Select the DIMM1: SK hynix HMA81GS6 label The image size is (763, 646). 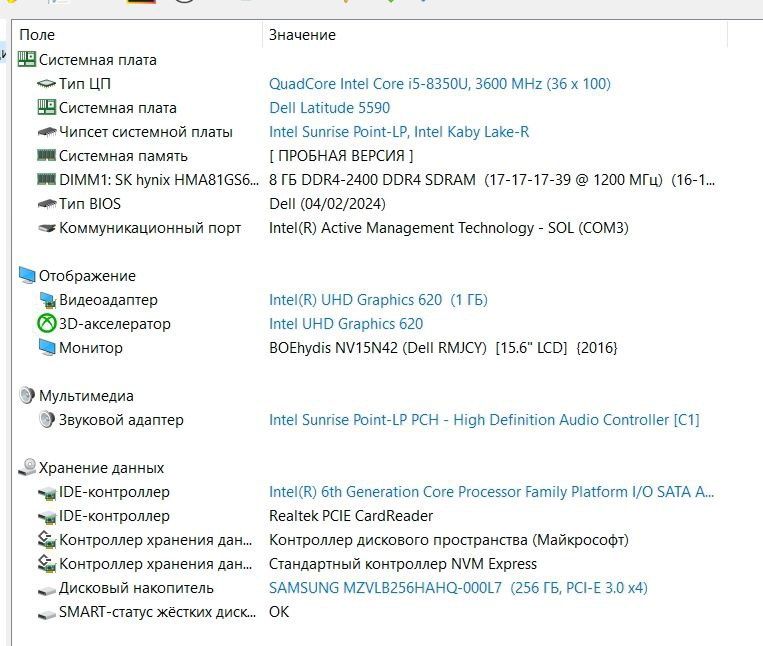coord(159,179)
